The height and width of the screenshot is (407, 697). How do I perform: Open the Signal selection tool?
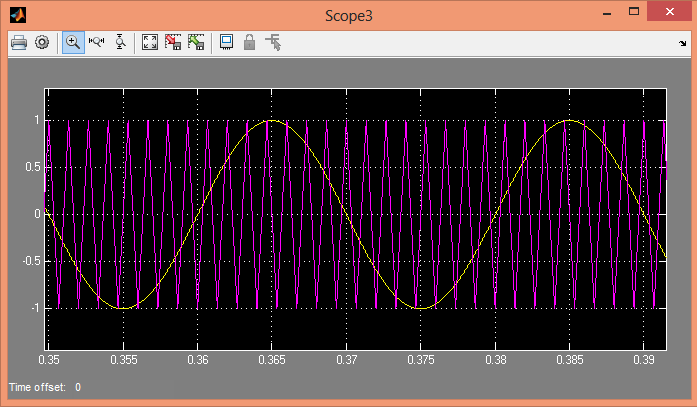click(x=272, y=42)
